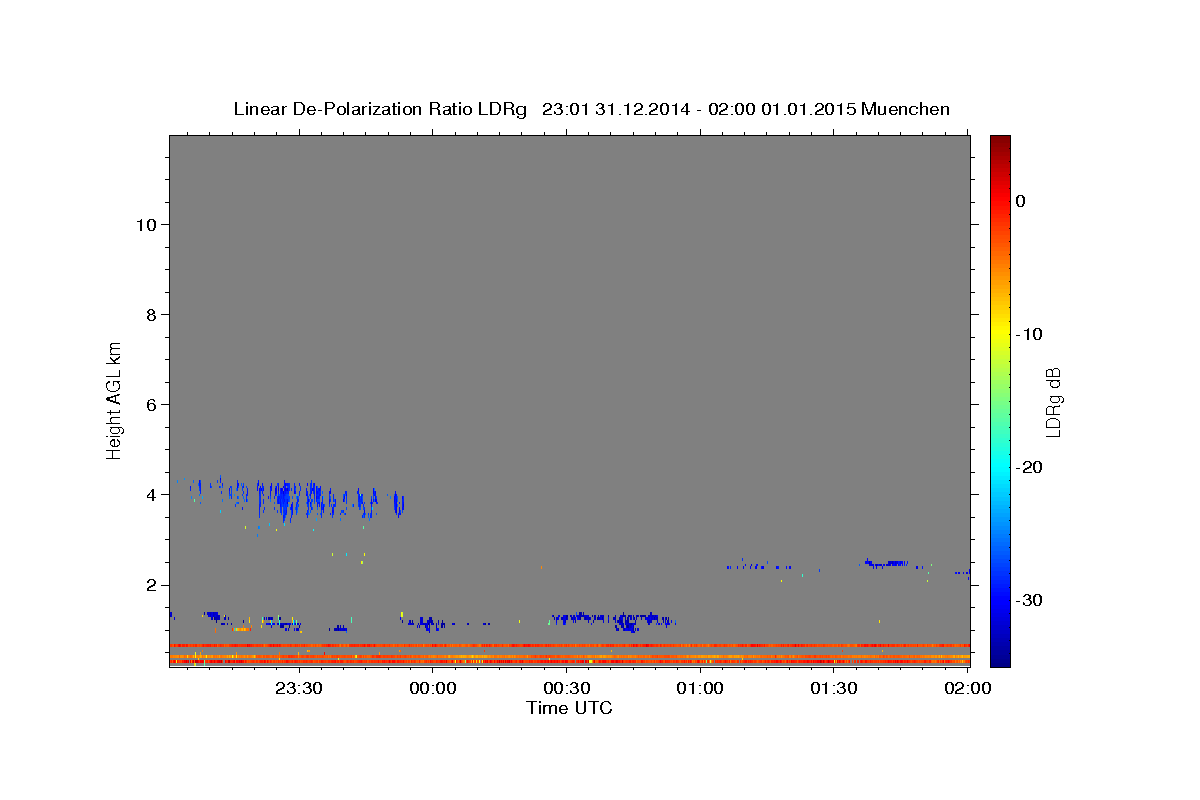Click the thin blue layer near 01:40 at 2.5 km
This screenshot has width=1200, height=800.
pyautogui.click(x=888, y=564)
